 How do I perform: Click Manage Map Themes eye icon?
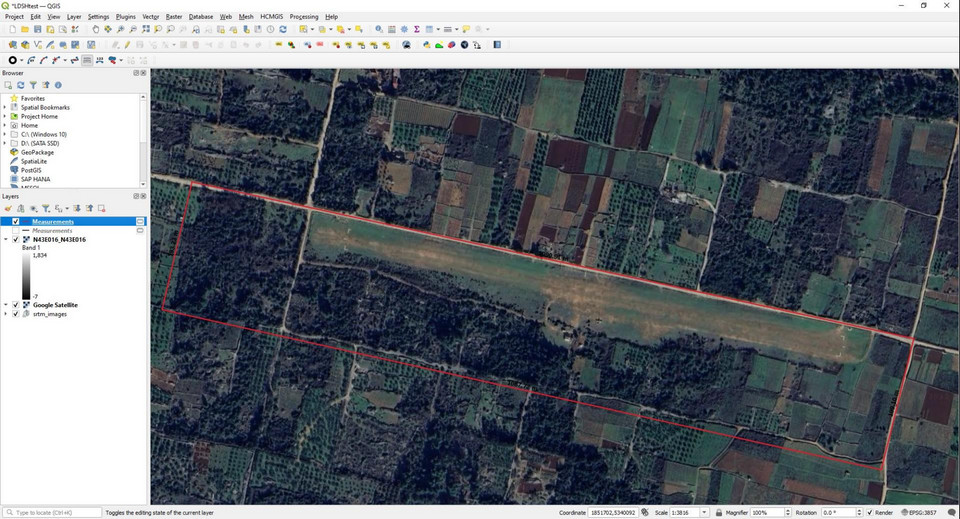(34, 209)
